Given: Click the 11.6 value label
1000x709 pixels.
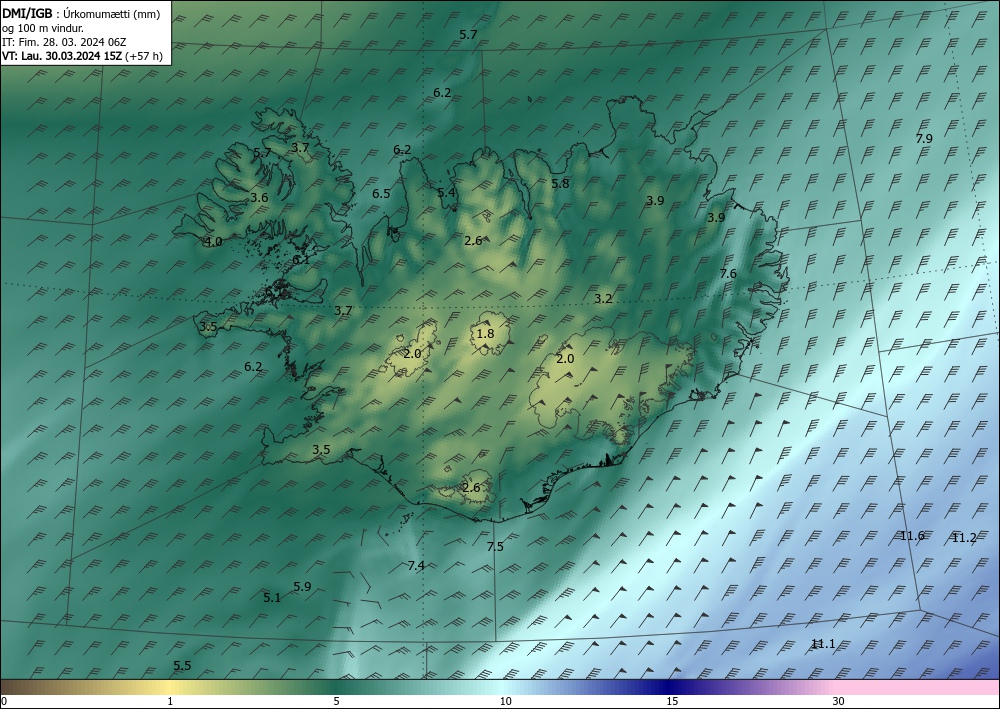Looking at the screenshot, I should pyautogui.click(x=913, y=536).
